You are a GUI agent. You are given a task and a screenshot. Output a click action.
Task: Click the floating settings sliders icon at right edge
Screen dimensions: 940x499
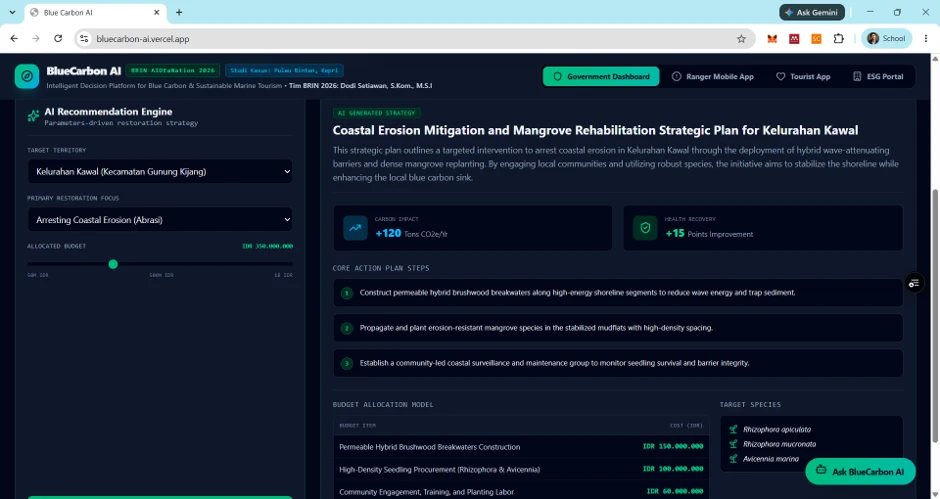914,283
